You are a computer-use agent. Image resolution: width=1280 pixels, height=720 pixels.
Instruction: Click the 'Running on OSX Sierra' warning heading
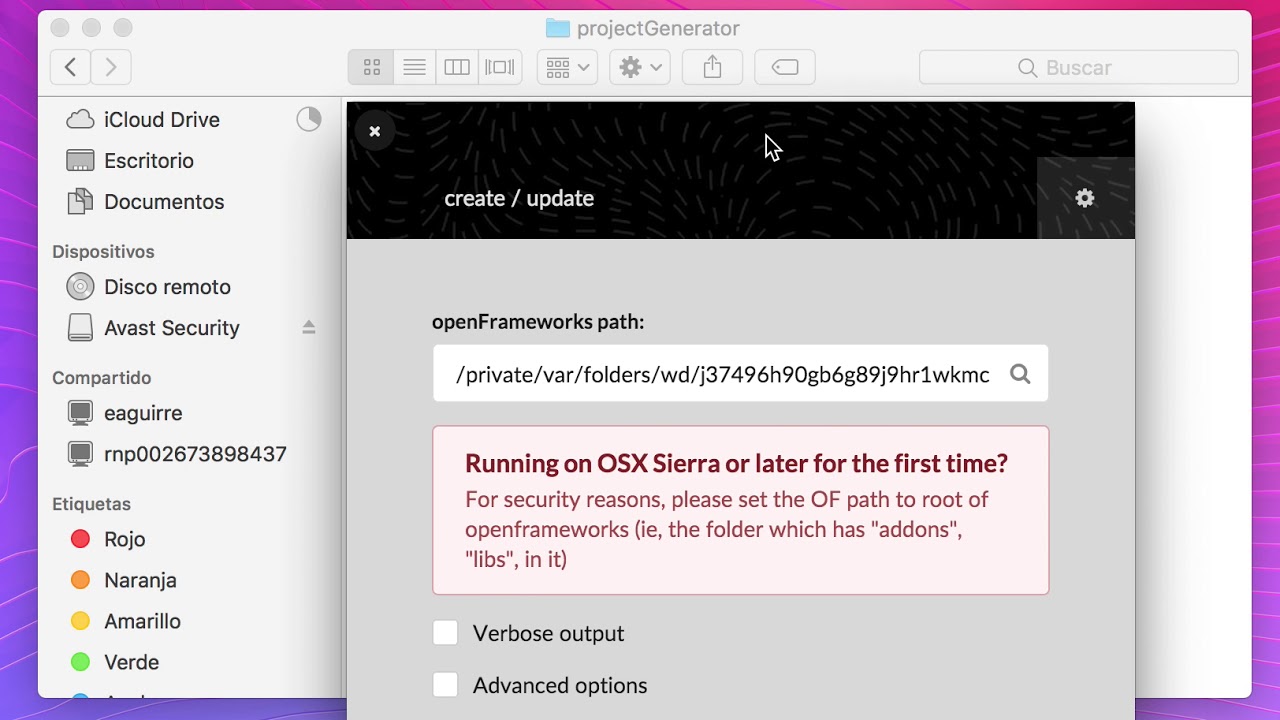[x=736, y=463]
